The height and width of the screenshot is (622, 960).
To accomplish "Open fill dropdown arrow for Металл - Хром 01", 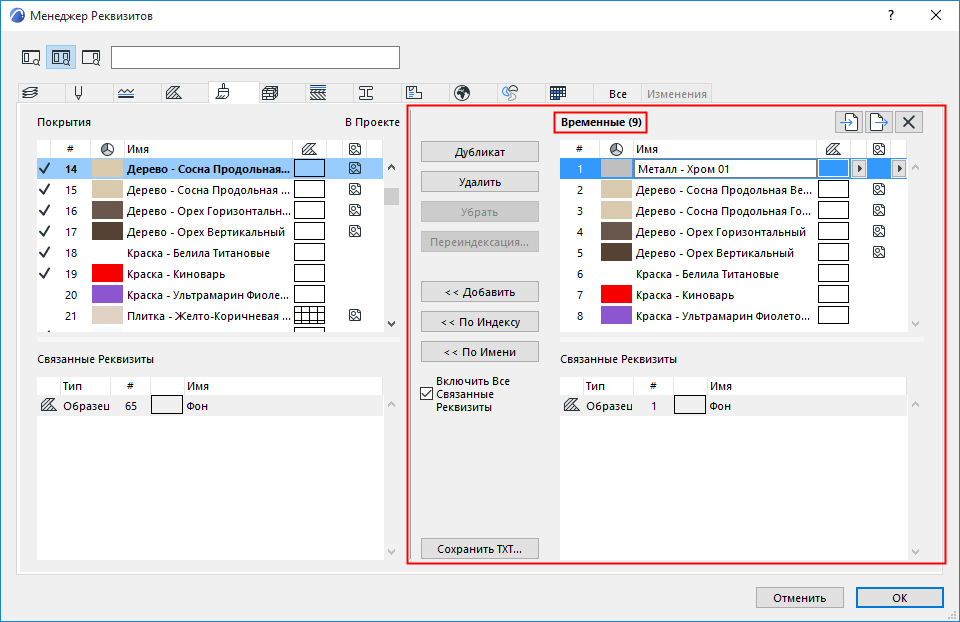I will 859,168.
